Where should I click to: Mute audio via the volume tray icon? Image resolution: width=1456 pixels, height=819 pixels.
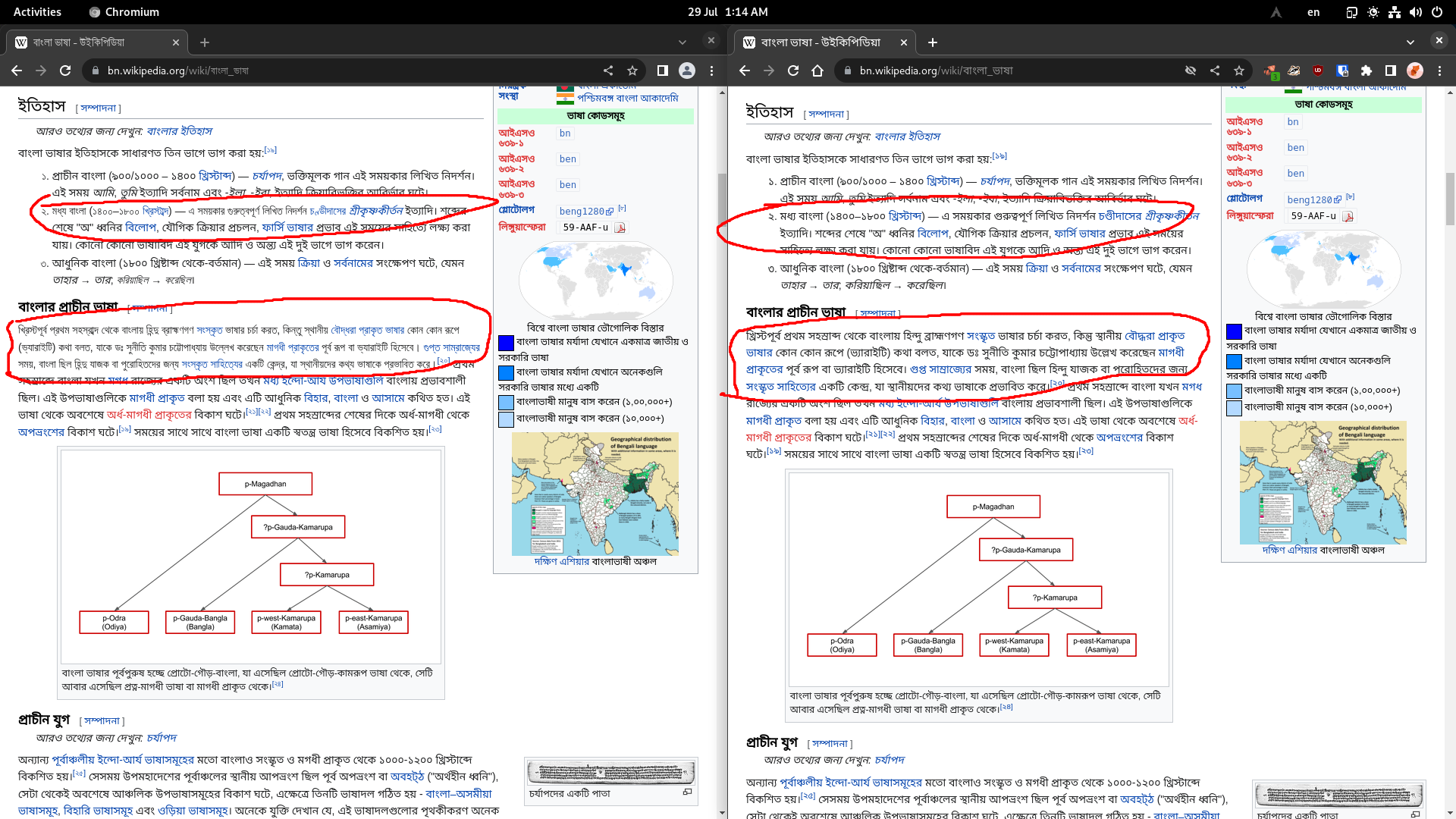tap(1417, 12)
